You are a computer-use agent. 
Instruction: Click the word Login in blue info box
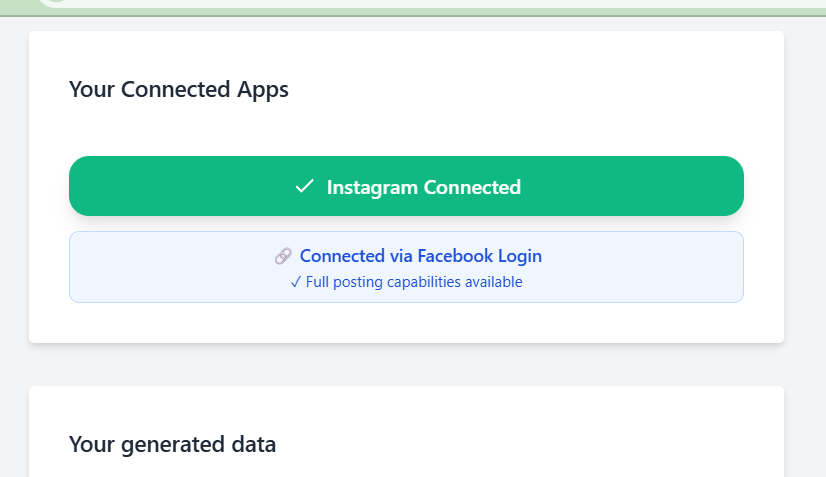pyautogui.click(x=522, y=256)
